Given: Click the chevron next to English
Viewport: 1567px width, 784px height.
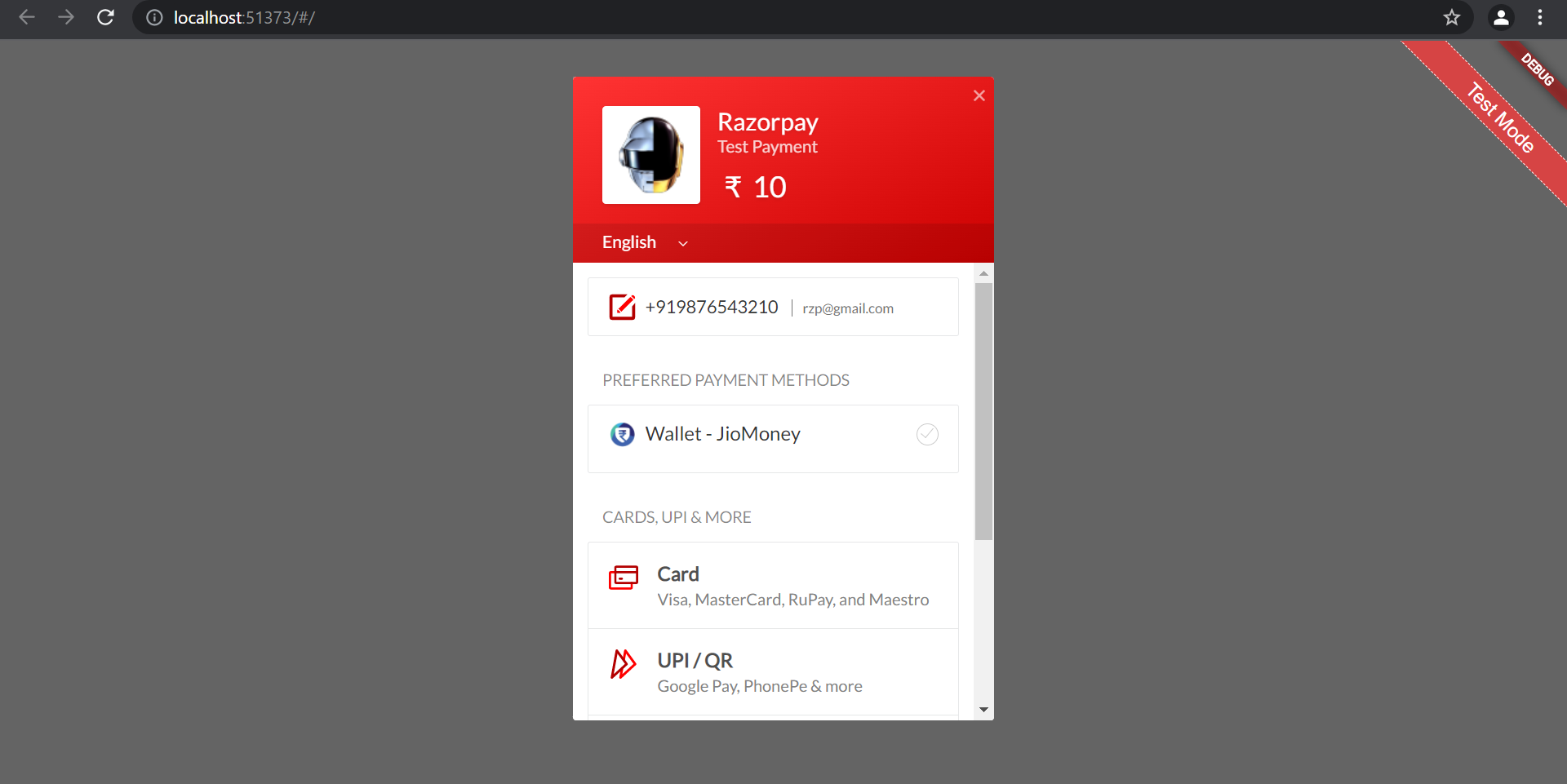Looking at the screenshot, I should 683,243.
